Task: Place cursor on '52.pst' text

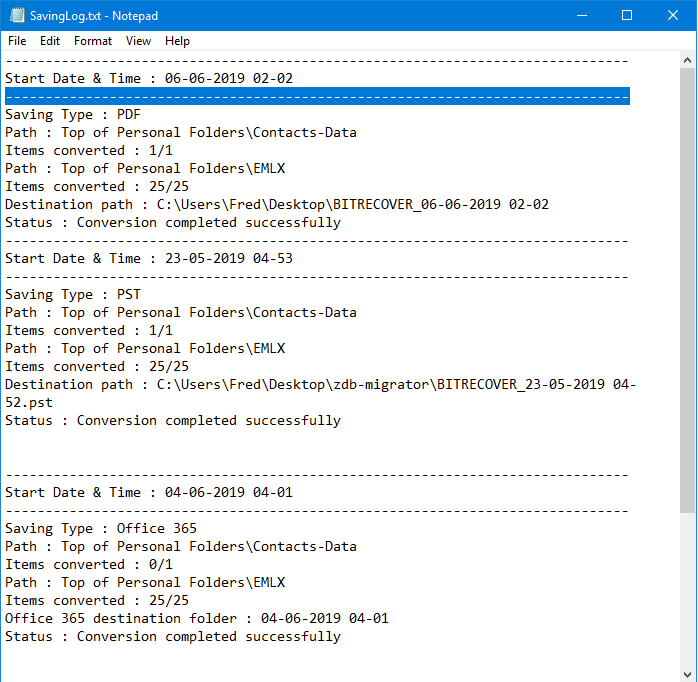Action: pos(29,402)
